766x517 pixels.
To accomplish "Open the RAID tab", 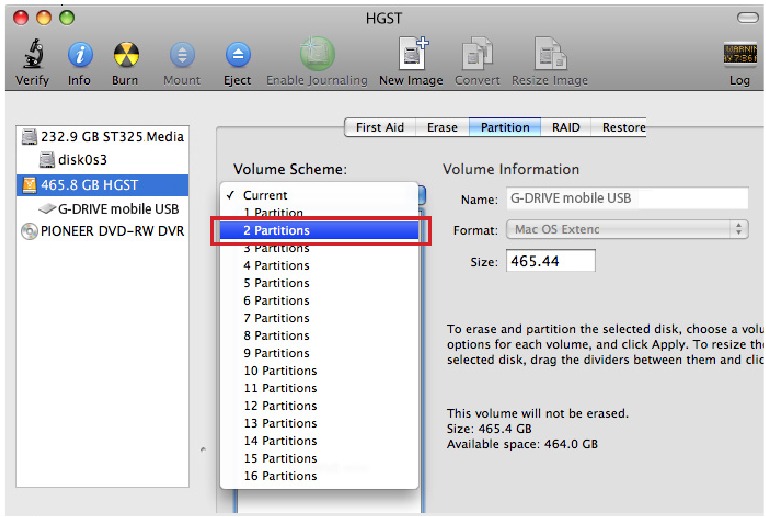I will [565, 128].
